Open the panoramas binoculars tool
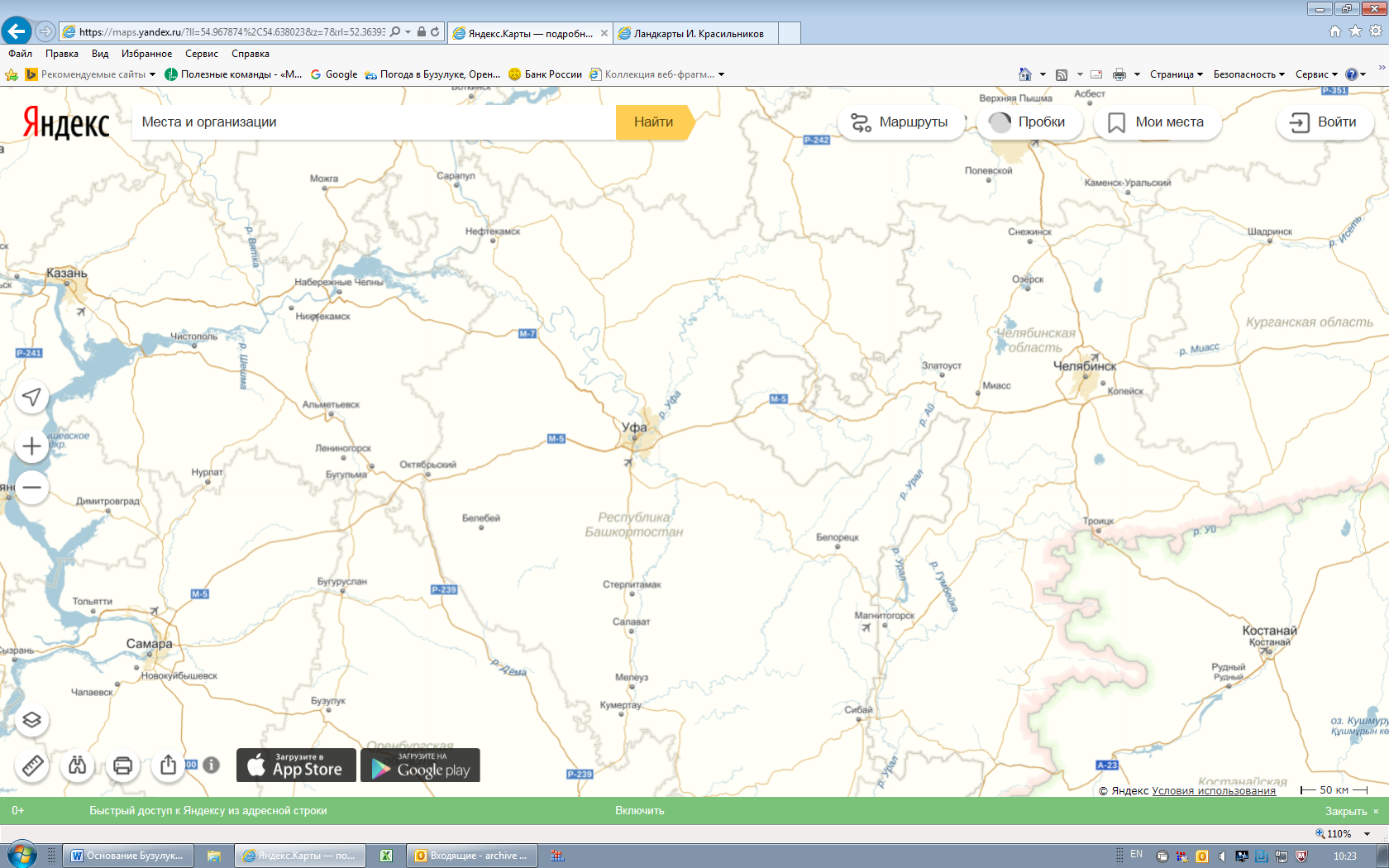Image resolution: width=1389 pixels, height=868 pixels. point(78,765)
